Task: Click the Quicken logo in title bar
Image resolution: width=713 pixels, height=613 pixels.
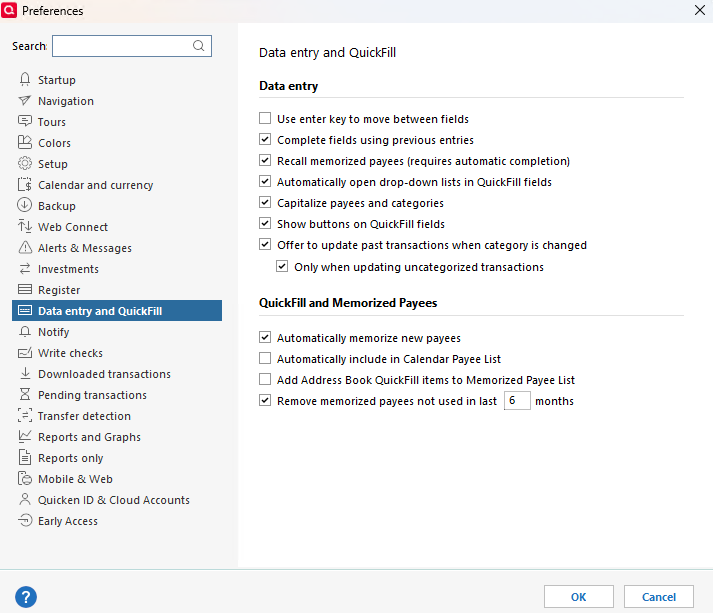Action: coord(9,10)
